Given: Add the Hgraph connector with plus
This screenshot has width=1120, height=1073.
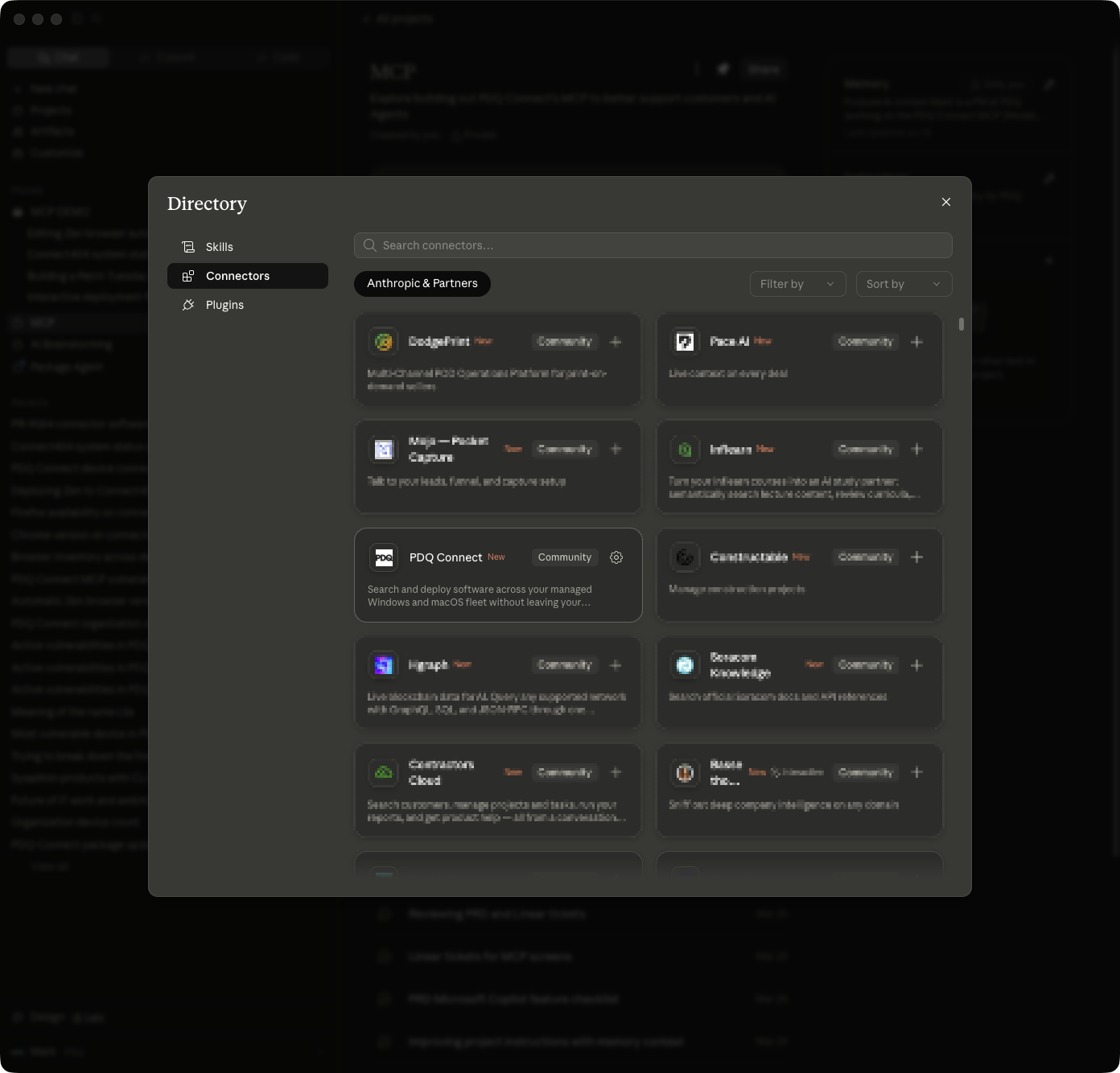Looking at the screenshot, I should coord(616,665).
